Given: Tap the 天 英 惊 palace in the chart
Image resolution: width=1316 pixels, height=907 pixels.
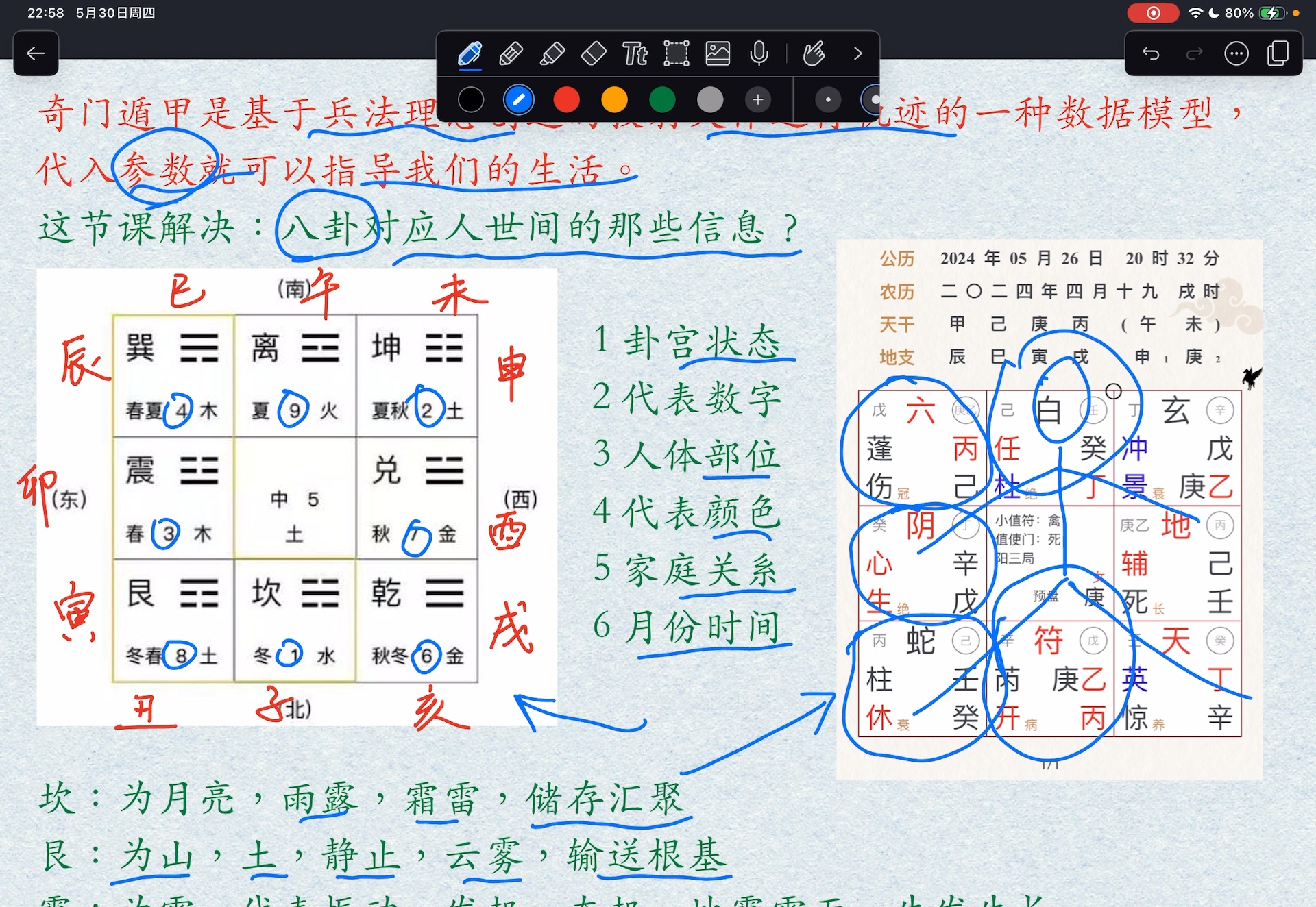Looking at the screenshot, I should point(1178,679).
